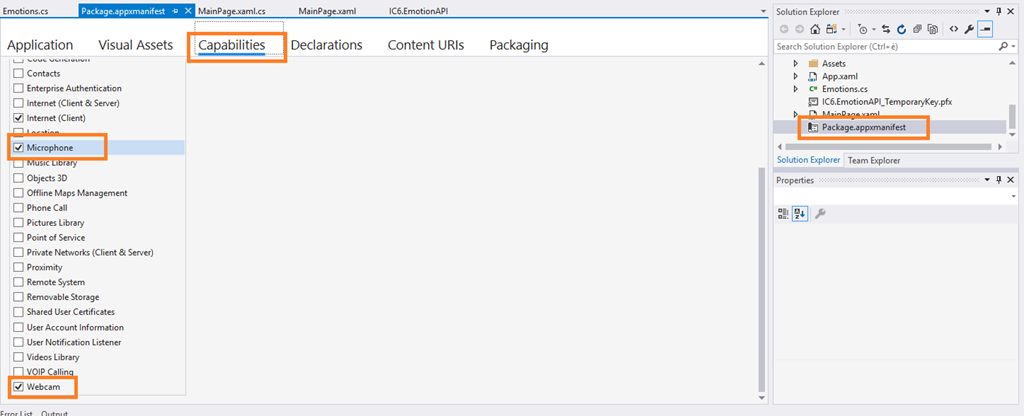Expand the App.xaml tree node

(796, 76)
